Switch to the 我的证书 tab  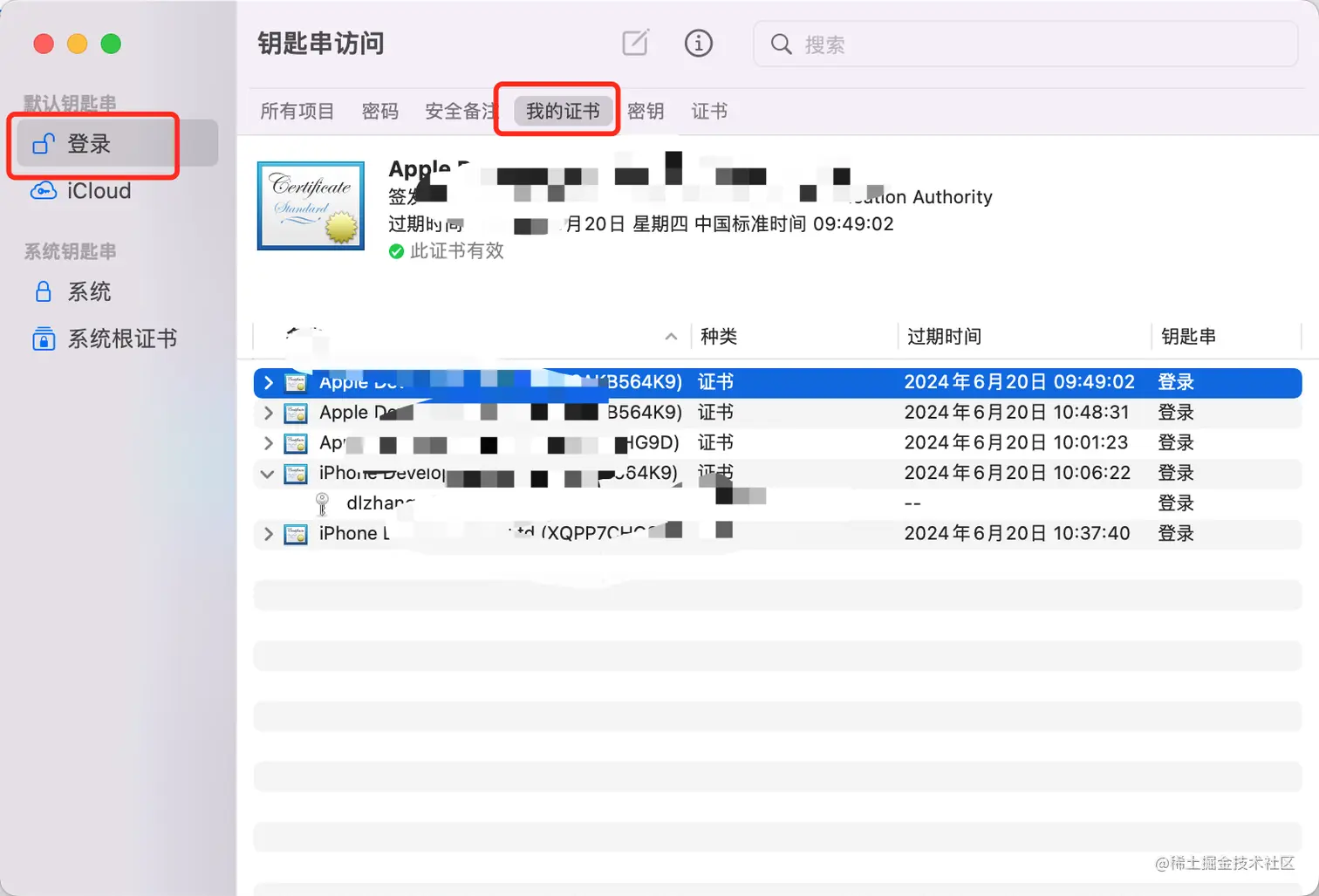(563, 111)
